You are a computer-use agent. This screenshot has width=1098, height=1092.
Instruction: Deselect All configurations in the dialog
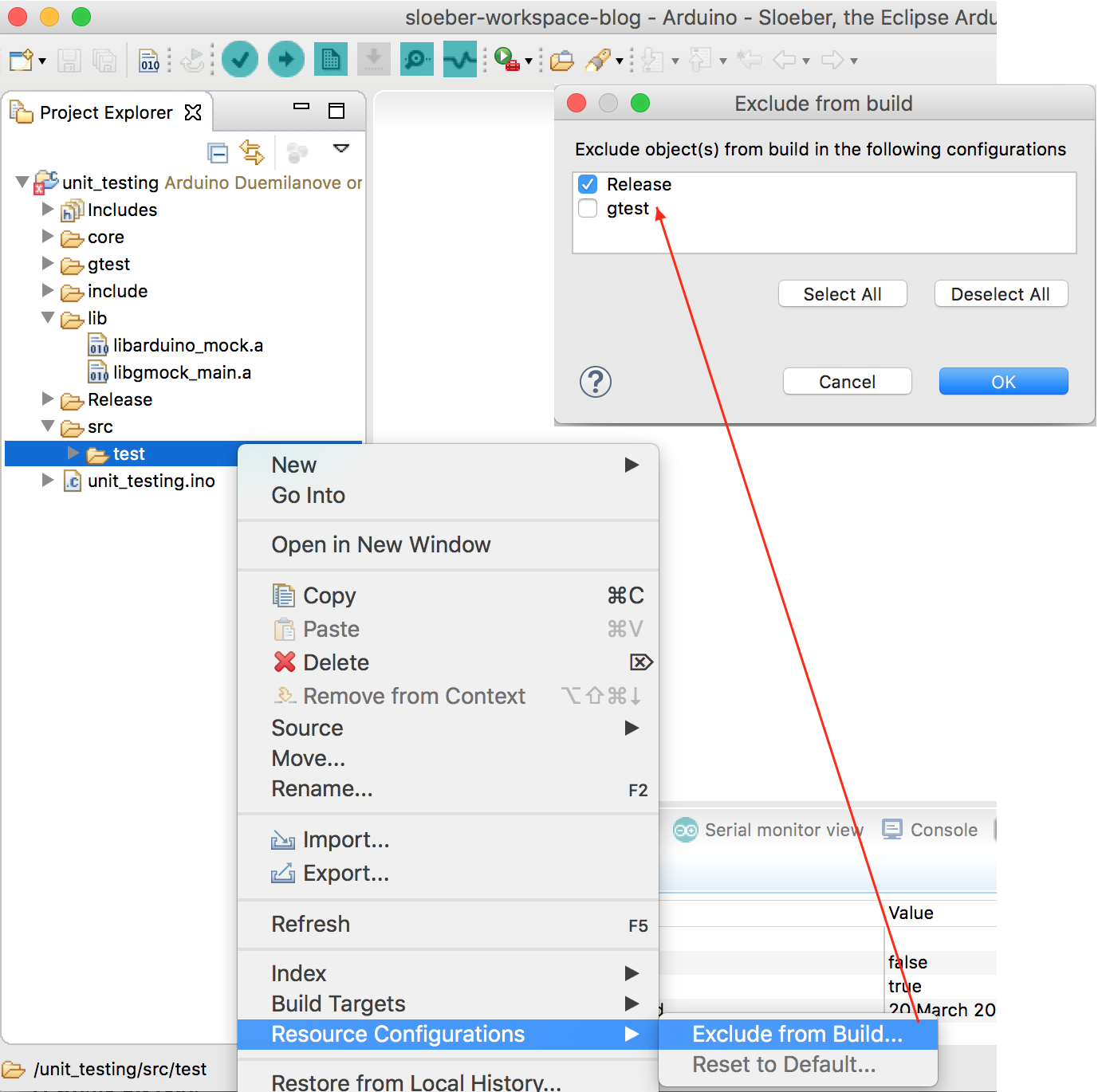coord(1001,293)
